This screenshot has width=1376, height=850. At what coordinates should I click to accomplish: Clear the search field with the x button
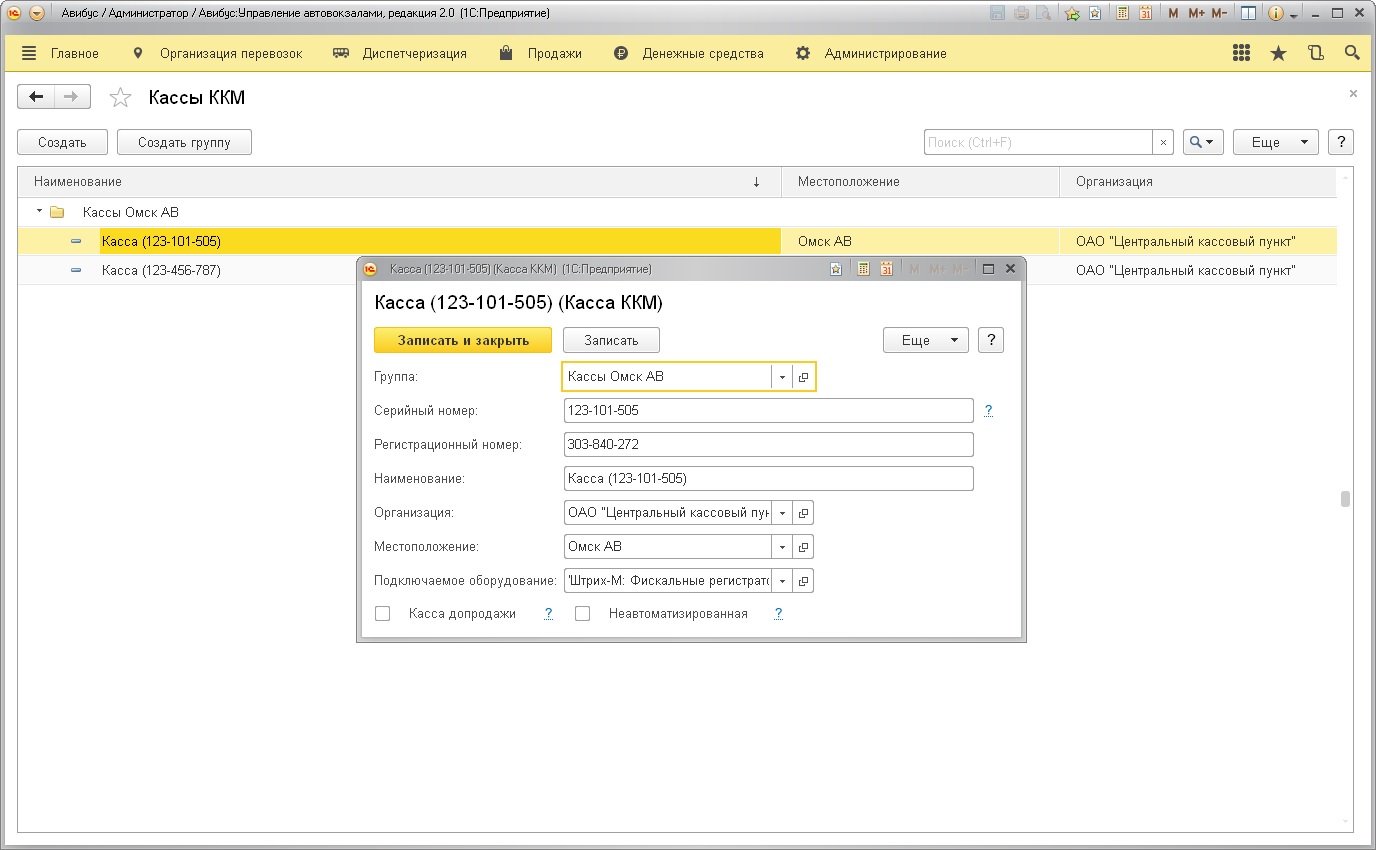(1163, 143)
